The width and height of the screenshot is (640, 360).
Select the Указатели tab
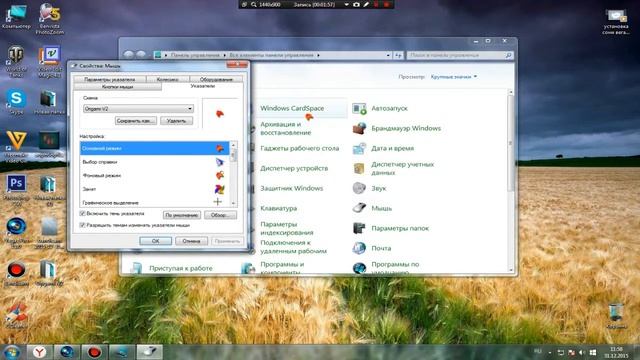(x=202, y=86)
